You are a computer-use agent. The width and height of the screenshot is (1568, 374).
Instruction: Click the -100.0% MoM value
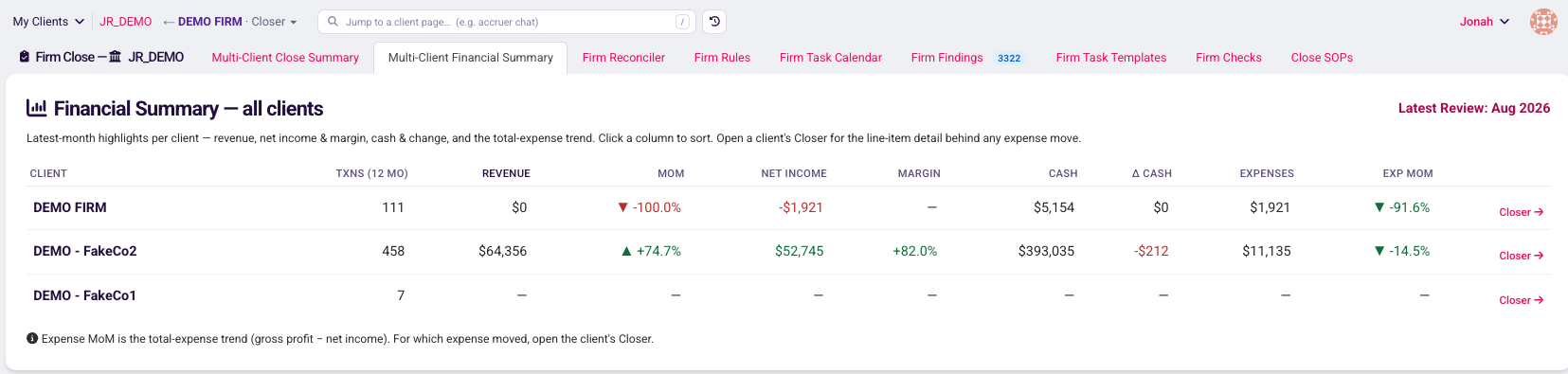[x=650, y=207]
